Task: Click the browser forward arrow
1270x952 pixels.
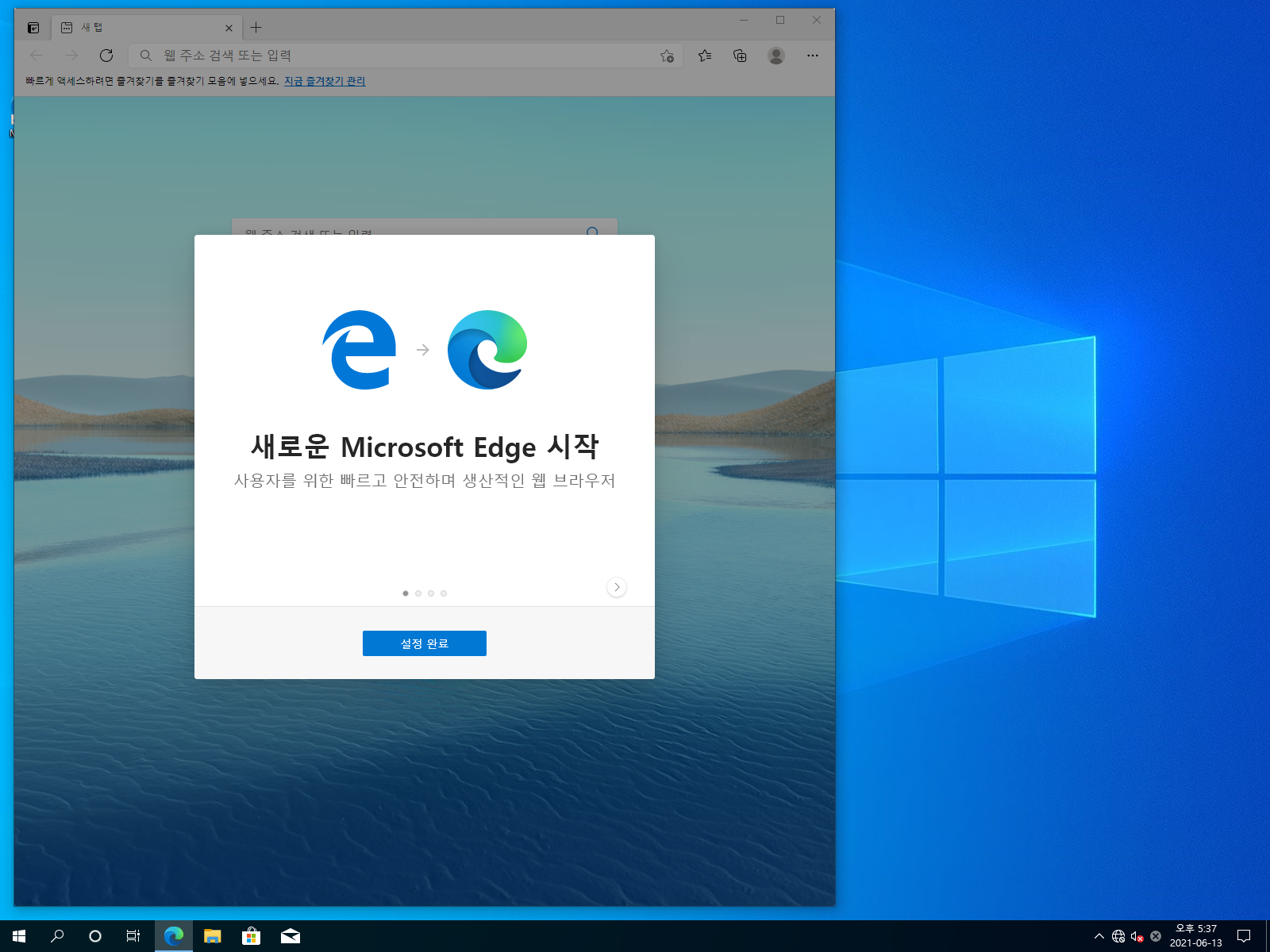Action: pyautogui.click(x=71, y=56)
